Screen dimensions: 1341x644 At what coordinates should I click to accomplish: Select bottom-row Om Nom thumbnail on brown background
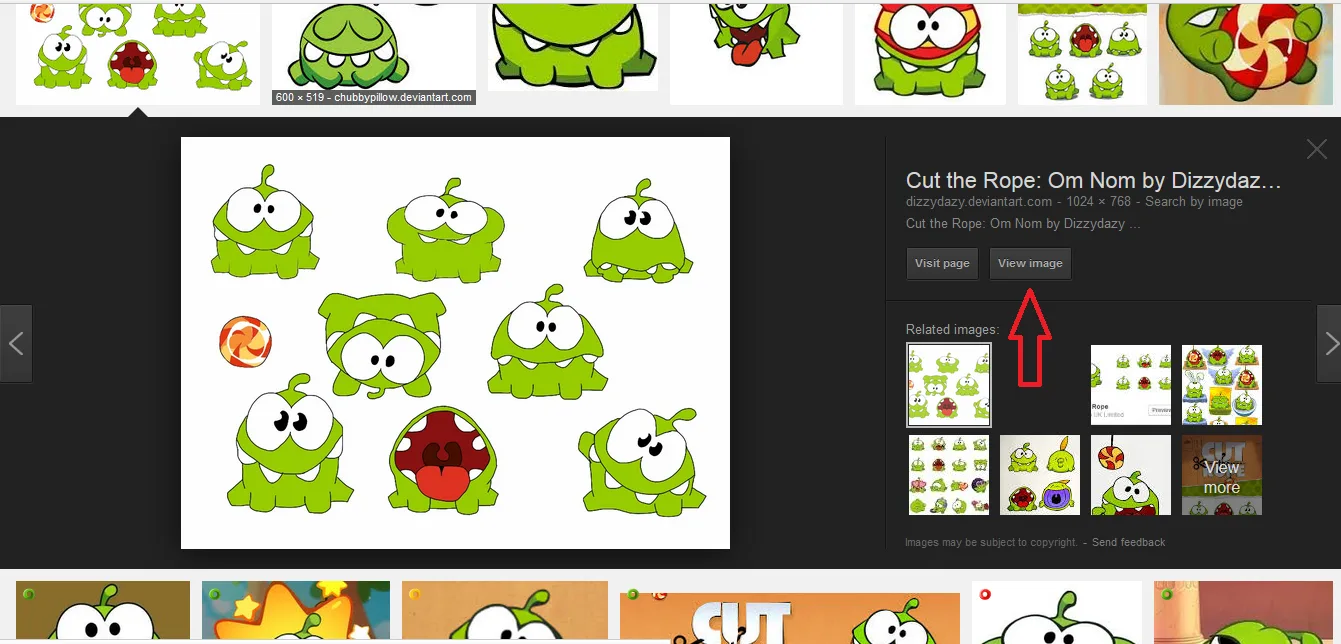point(103,612)
